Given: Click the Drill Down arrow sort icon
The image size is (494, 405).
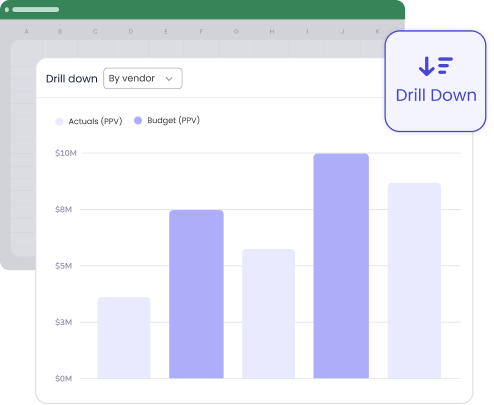Looking at the screenshot, I should point(436,66).
